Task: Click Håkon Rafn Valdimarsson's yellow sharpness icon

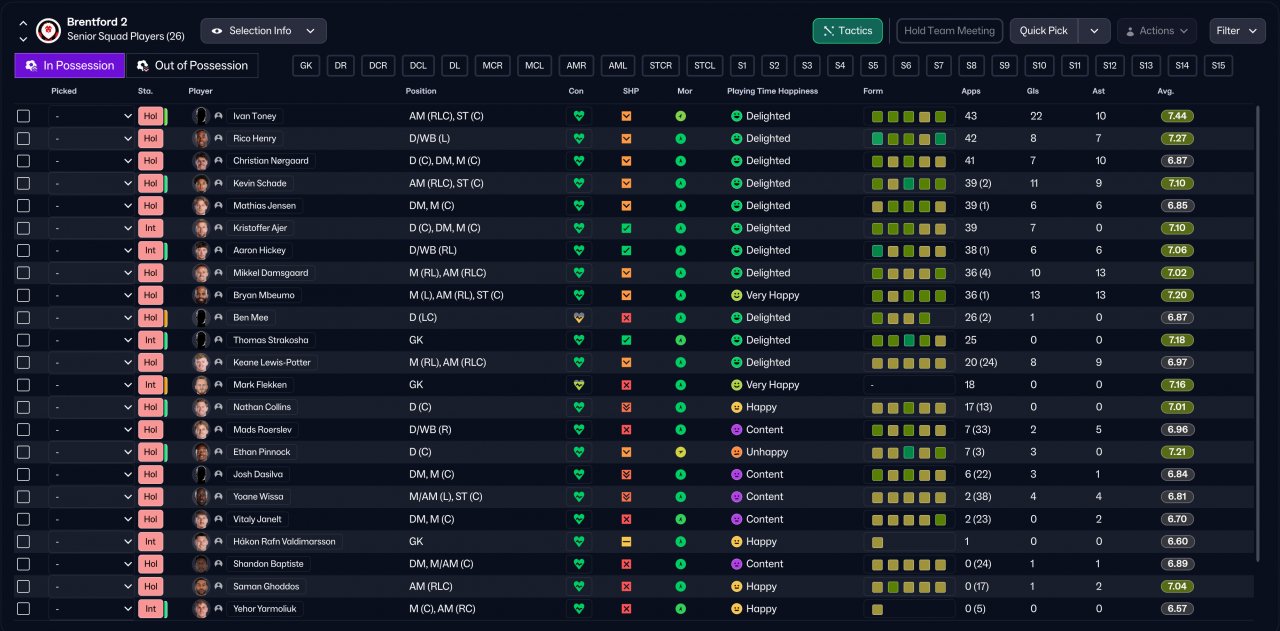Action: (x=626, y=541)
